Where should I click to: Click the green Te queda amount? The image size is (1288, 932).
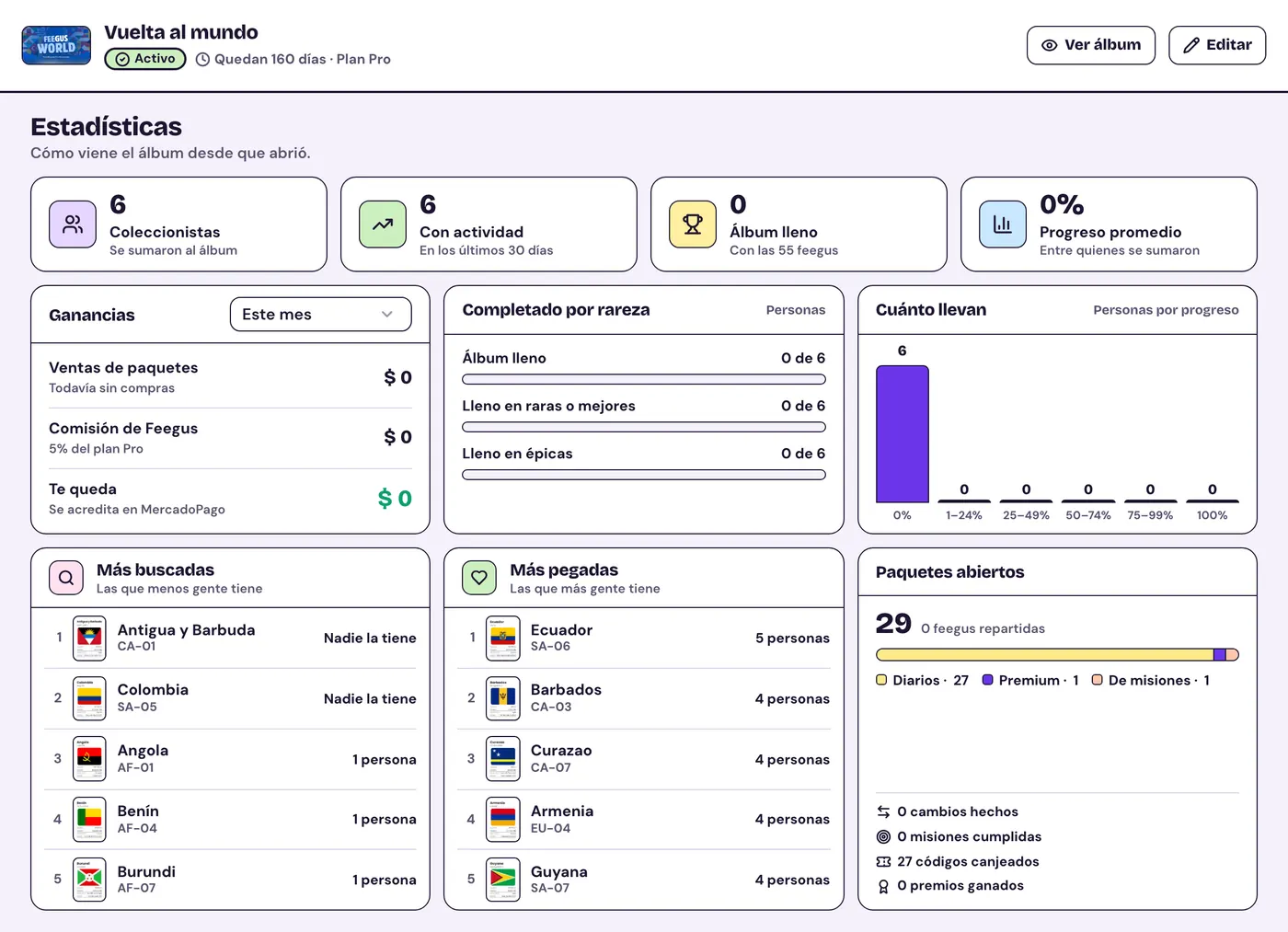[395, 498]
